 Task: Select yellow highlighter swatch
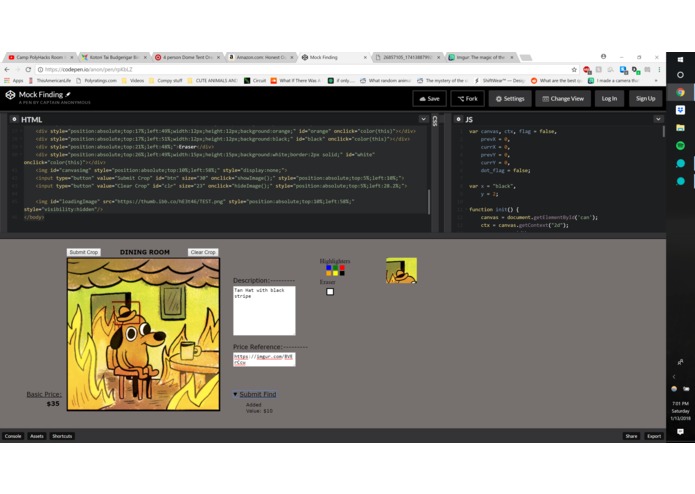click(335, 273)
